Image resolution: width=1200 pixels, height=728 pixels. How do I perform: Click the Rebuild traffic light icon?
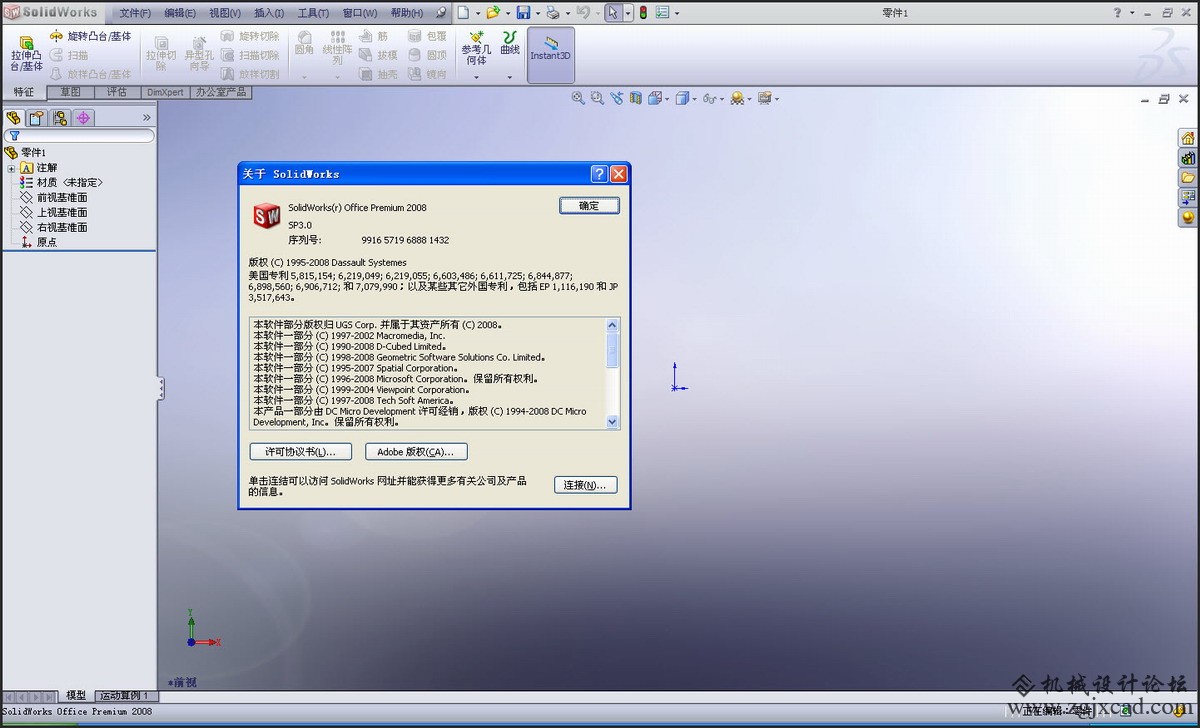(642, 13)
